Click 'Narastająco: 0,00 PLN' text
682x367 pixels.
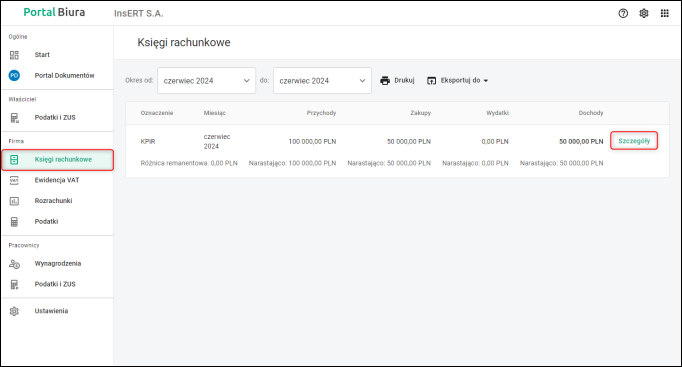click(475, 163)
